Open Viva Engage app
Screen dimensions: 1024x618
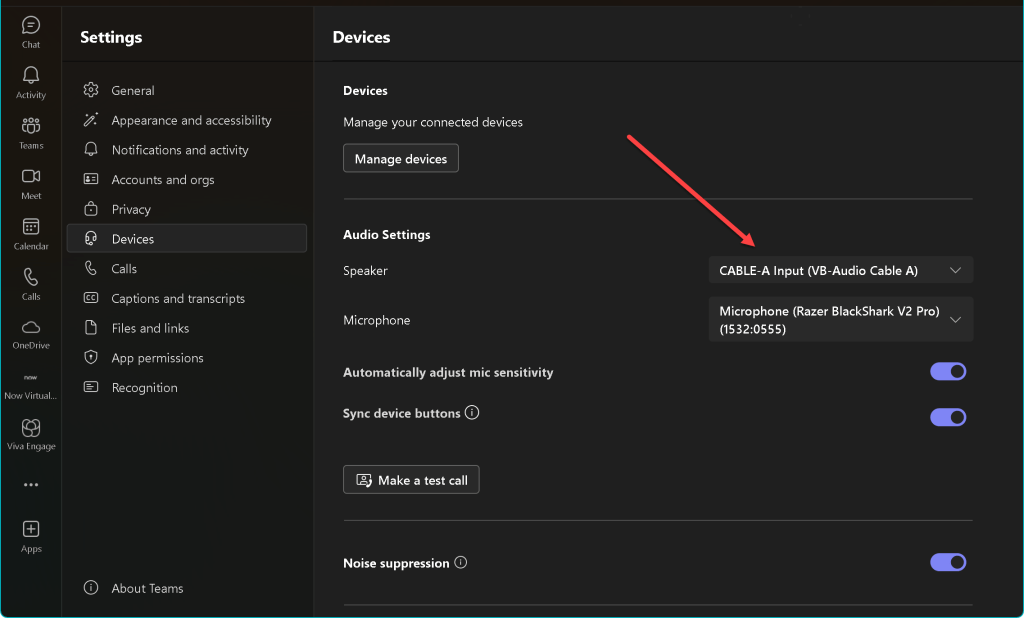tap(31, 434)
